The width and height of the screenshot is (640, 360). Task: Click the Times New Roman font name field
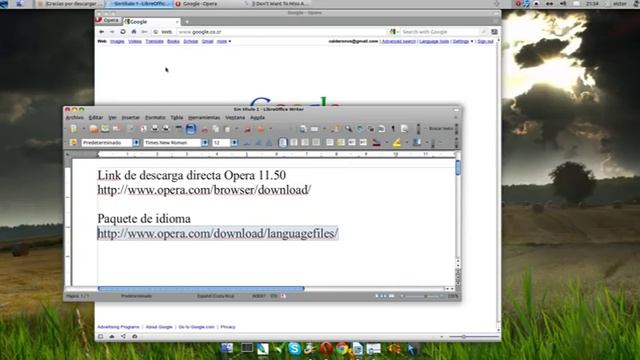click(172, 142)
